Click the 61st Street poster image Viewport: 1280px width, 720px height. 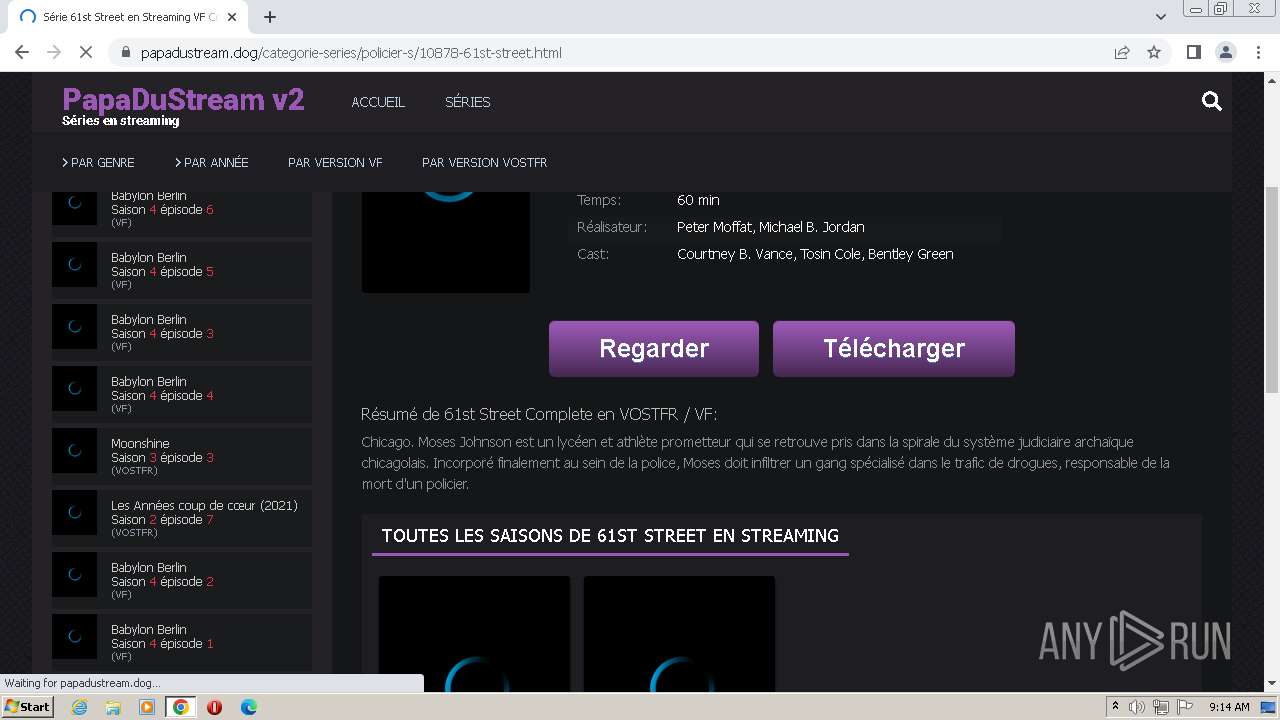click(x=446, y=242)
